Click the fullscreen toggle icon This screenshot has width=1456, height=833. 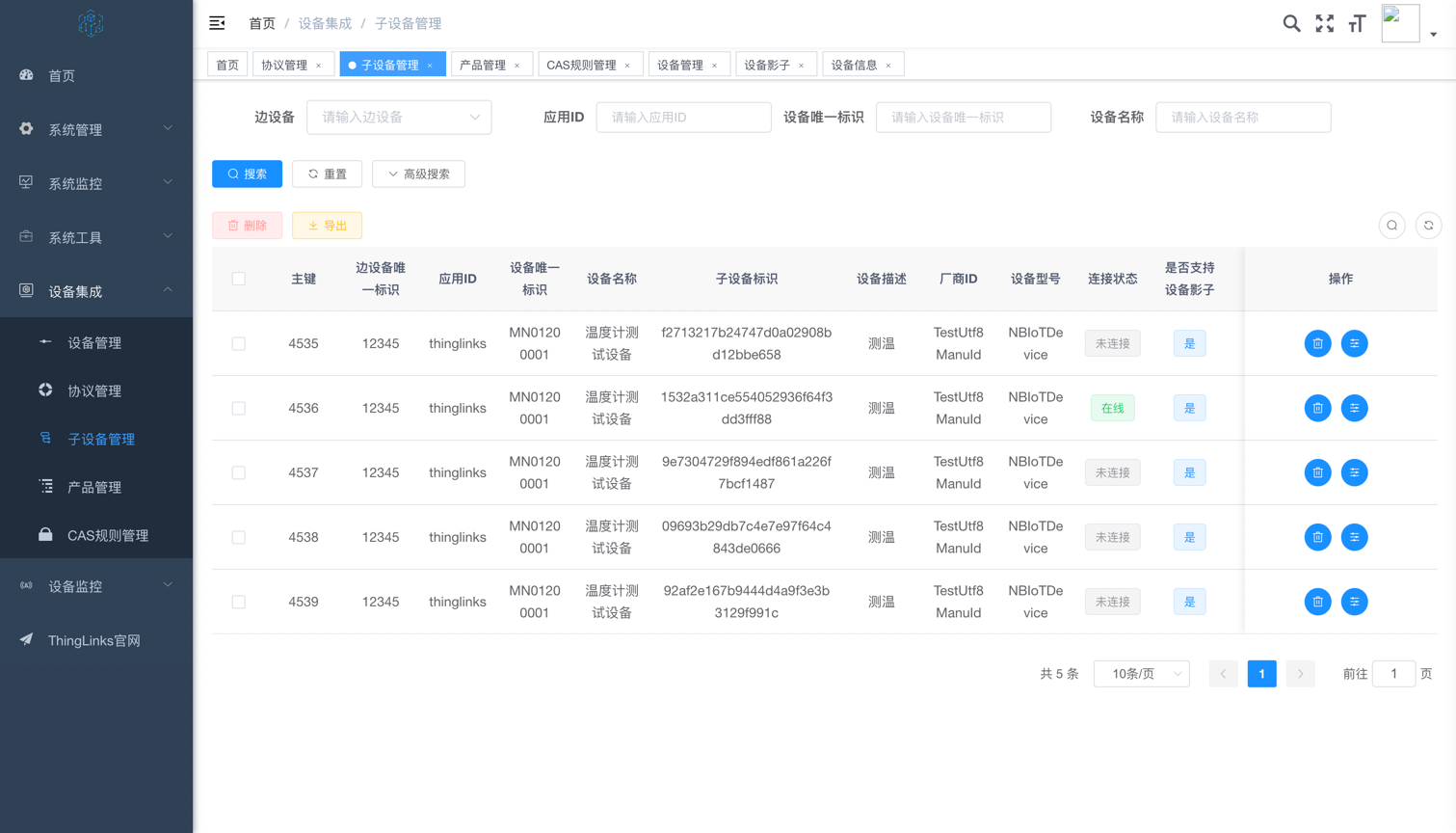(x=1324, y=22)
